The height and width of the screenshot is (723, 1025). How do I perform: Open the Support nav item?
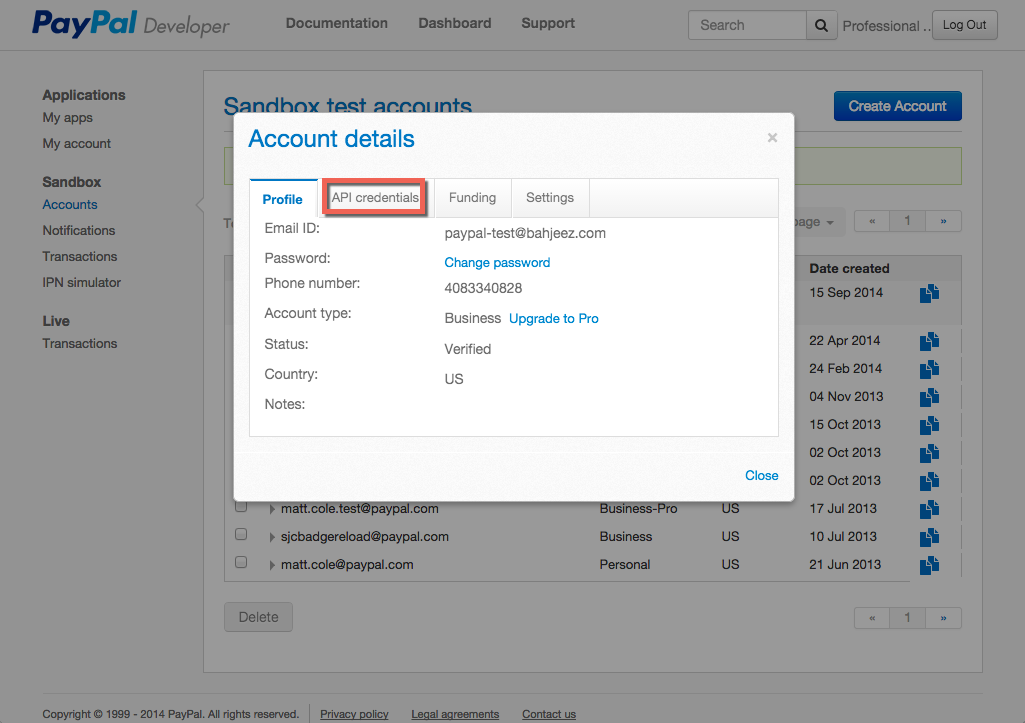tap(548, 24)
